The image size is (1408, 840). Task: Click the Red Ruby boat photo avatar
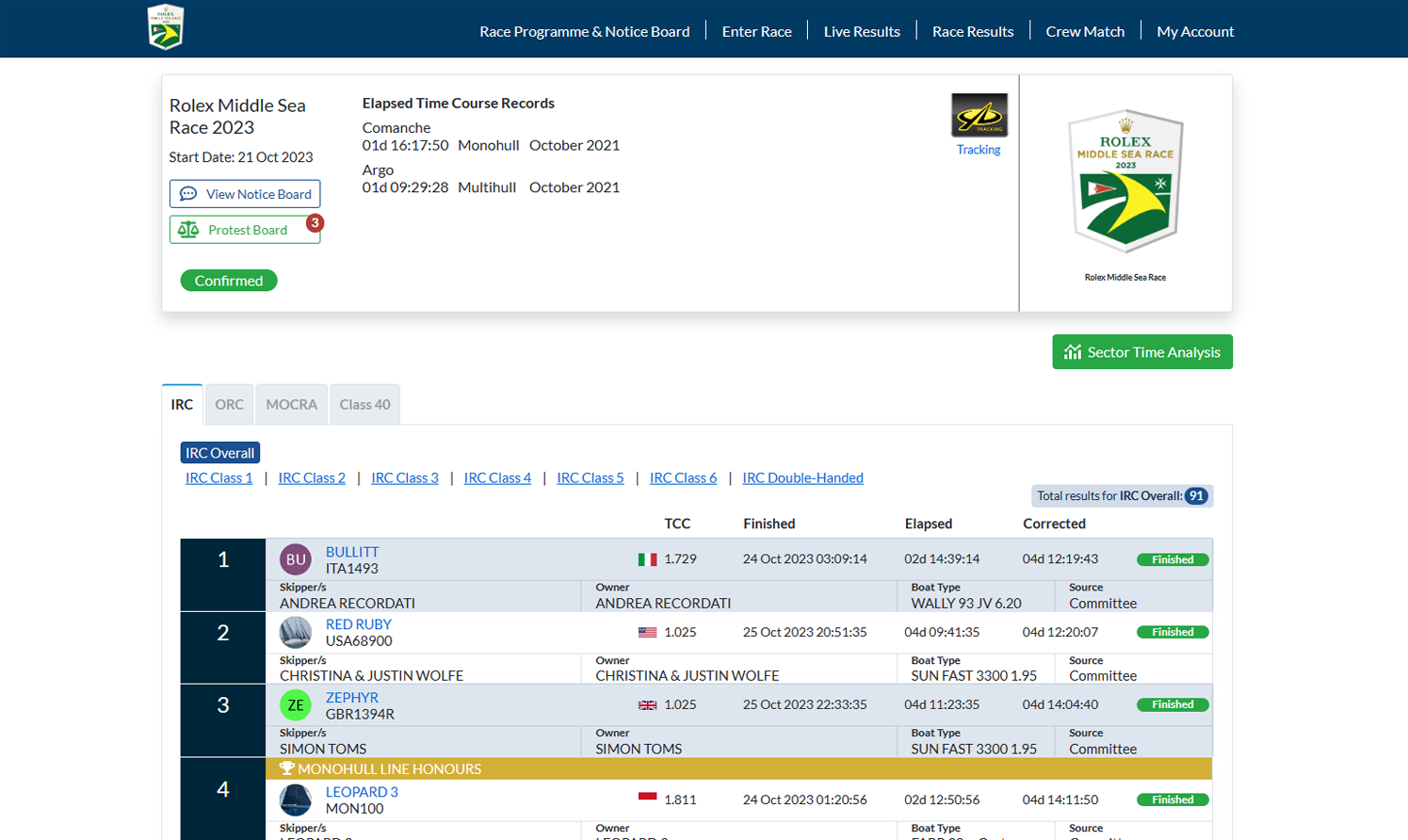tap(296, 632)
